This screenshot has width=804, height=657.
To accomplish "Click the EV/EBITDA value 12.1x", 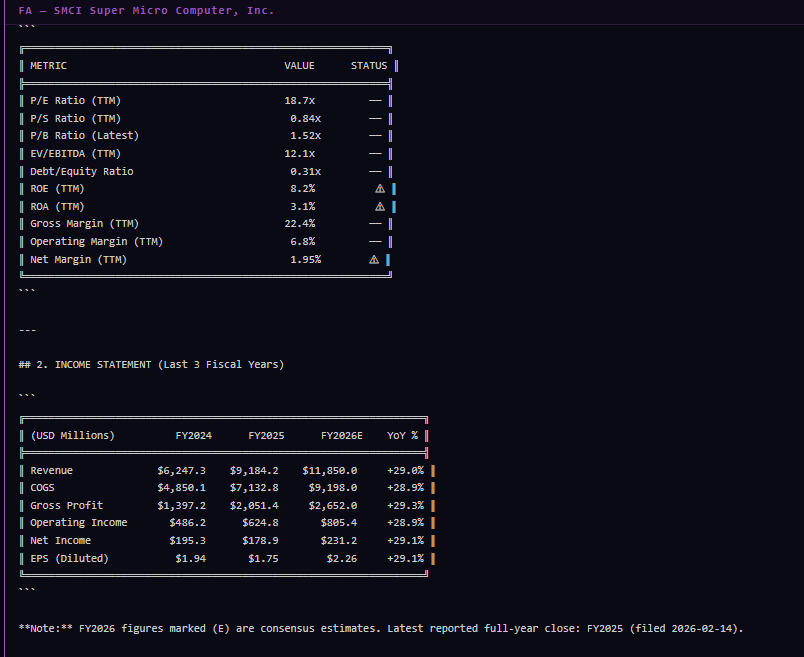I will 300,154.
